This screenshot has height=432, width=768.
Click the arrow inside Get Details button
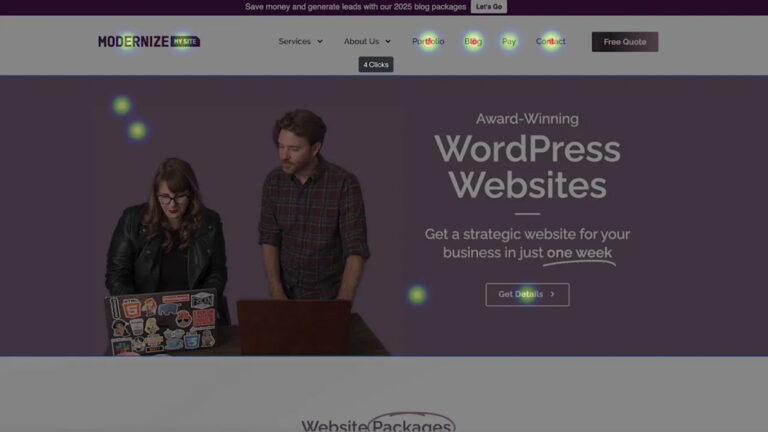[552, 294]
